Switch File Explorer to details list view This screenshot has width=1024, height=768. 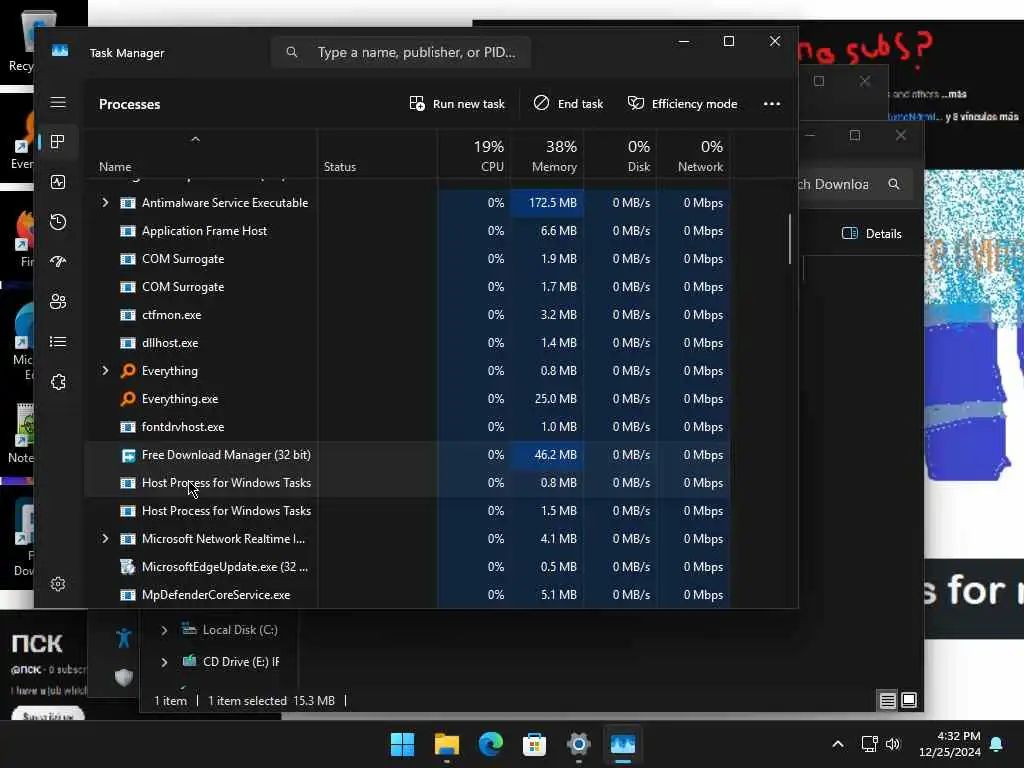(x=888, y=700)
